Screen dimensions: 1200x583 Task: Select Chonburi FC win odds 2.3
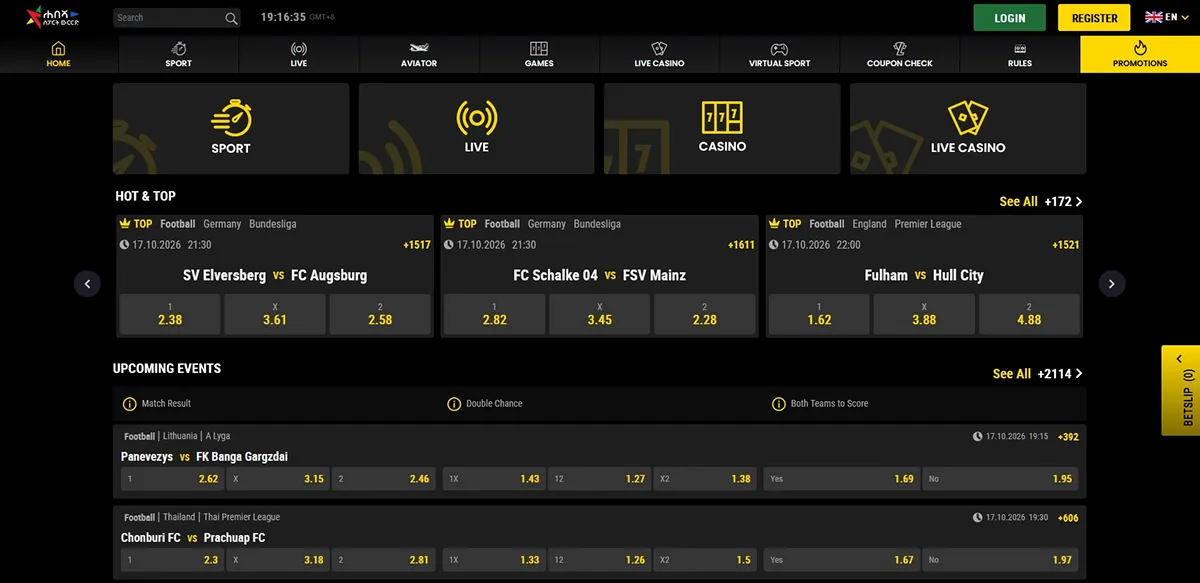[172, 560]
